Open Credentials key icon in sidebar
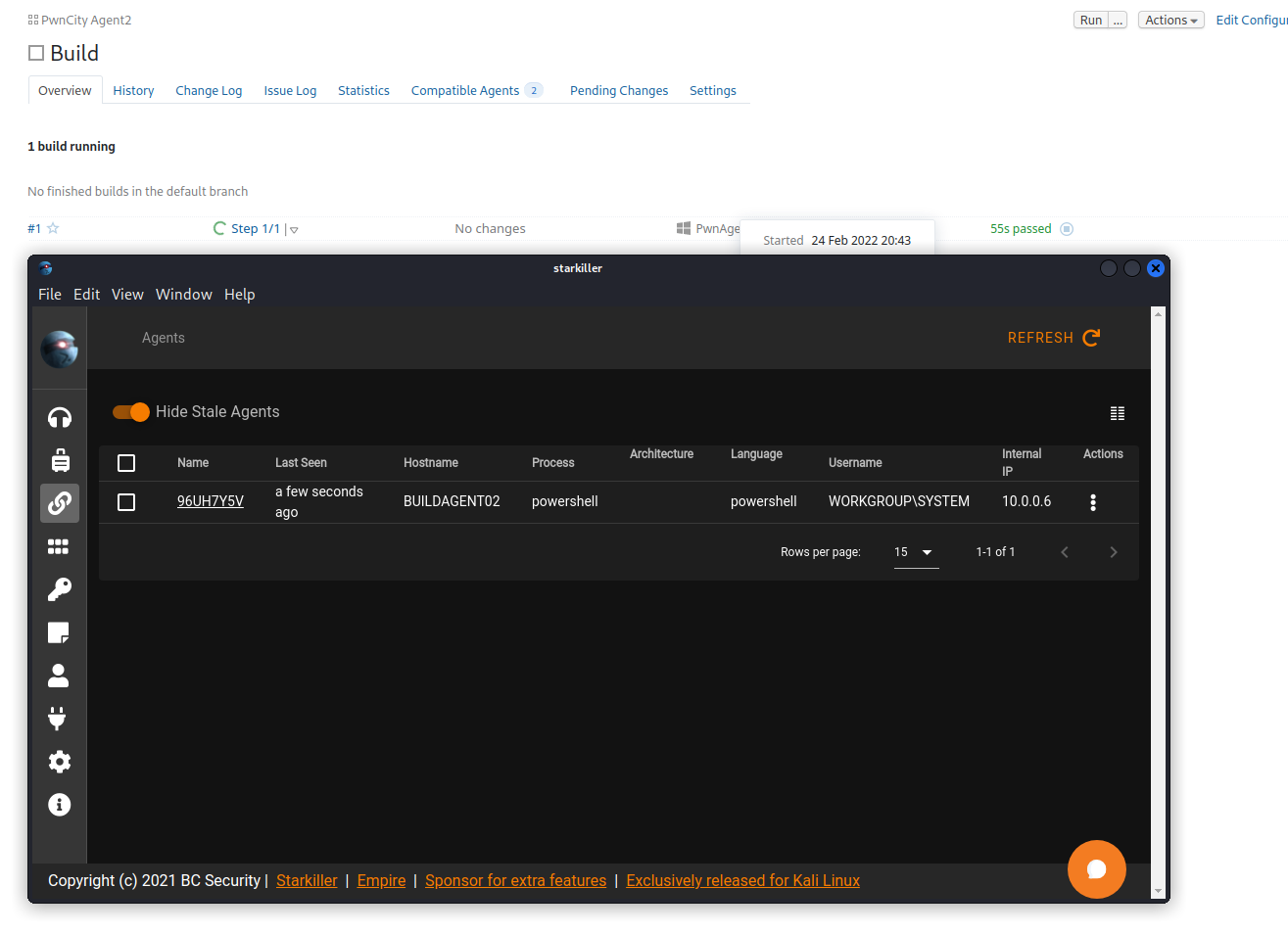Image resolution: width=1288 pixels, height=934 pixels. pyautogui.click(x=60, y=589)
